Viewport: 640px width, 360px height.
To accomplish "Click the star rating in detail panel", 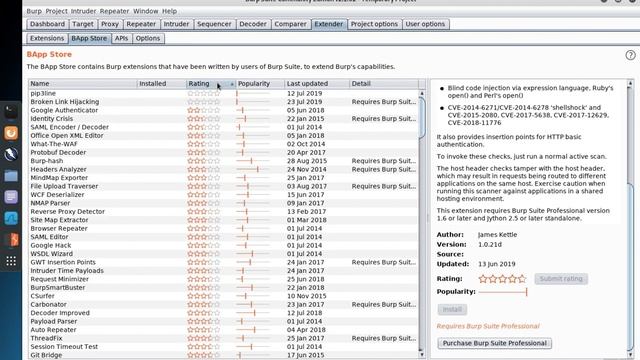I will point(502,279).
